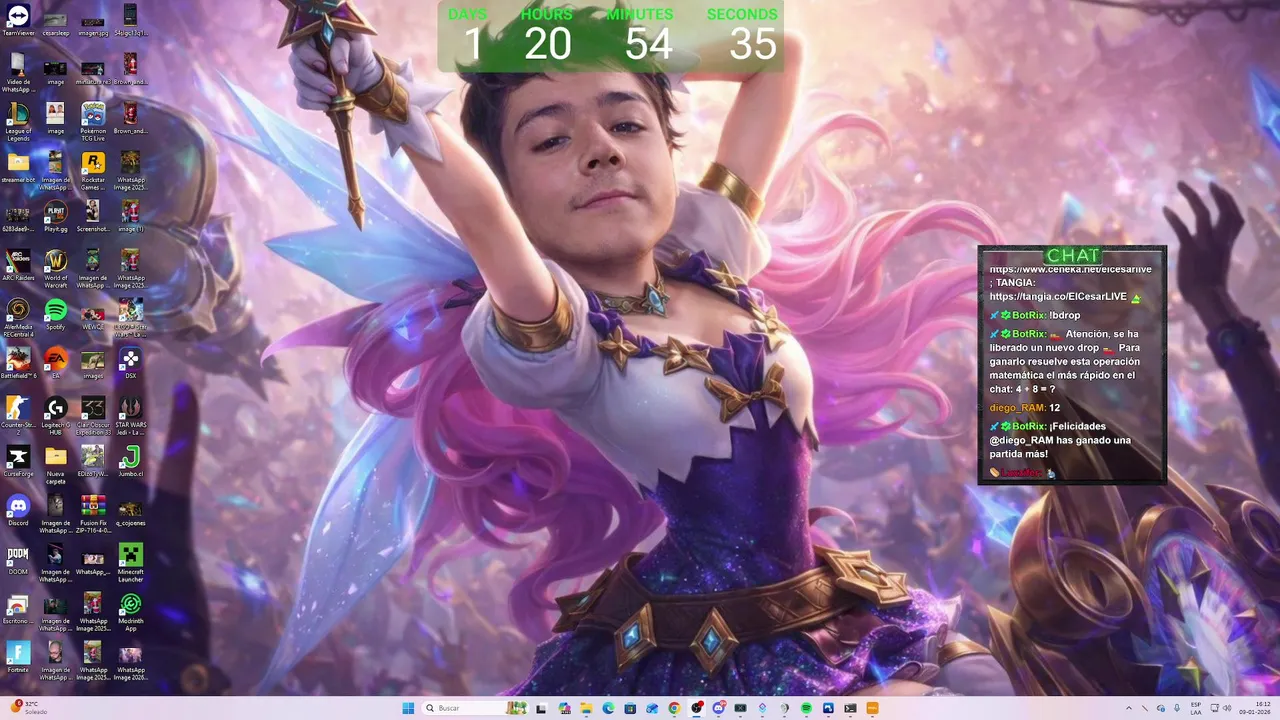
Task: Open the Escritorio Chrome shortcut
Action: tap(18, 608)
